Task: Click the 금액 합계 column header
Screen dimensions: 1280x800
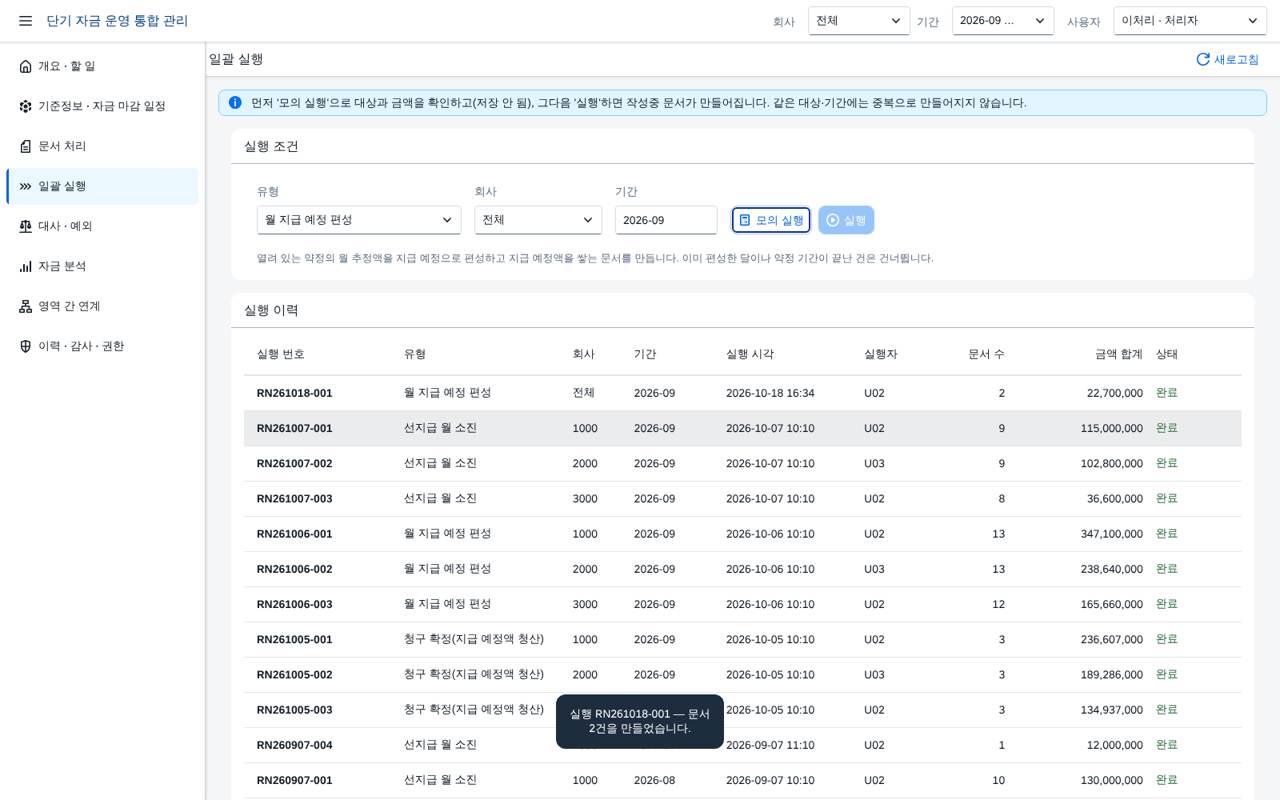Action: coord(1118,354)
